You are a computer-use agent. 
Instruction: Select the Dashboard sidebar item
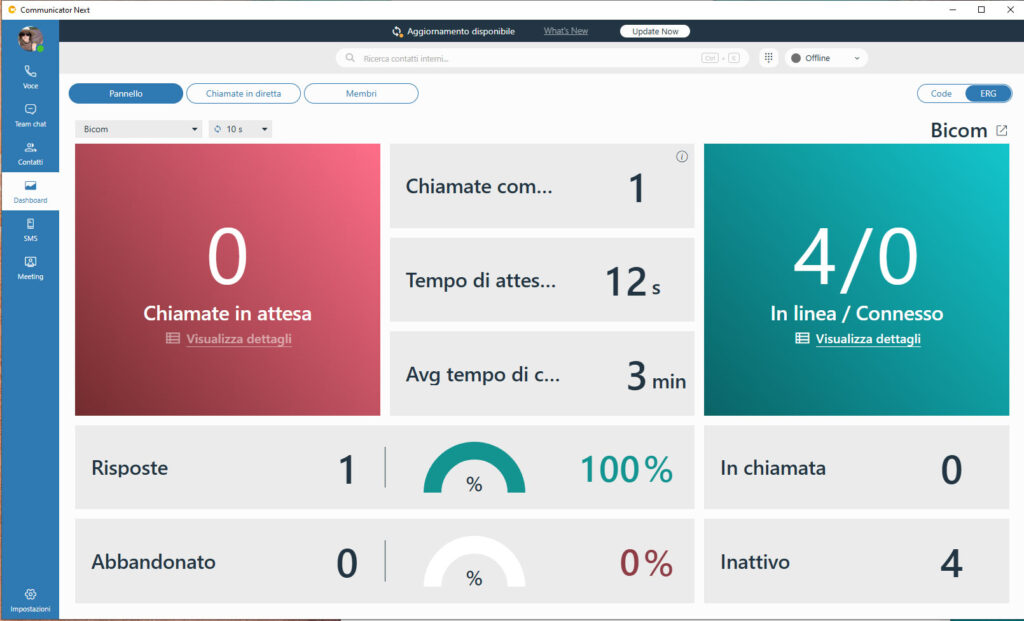tap(30, 191)
